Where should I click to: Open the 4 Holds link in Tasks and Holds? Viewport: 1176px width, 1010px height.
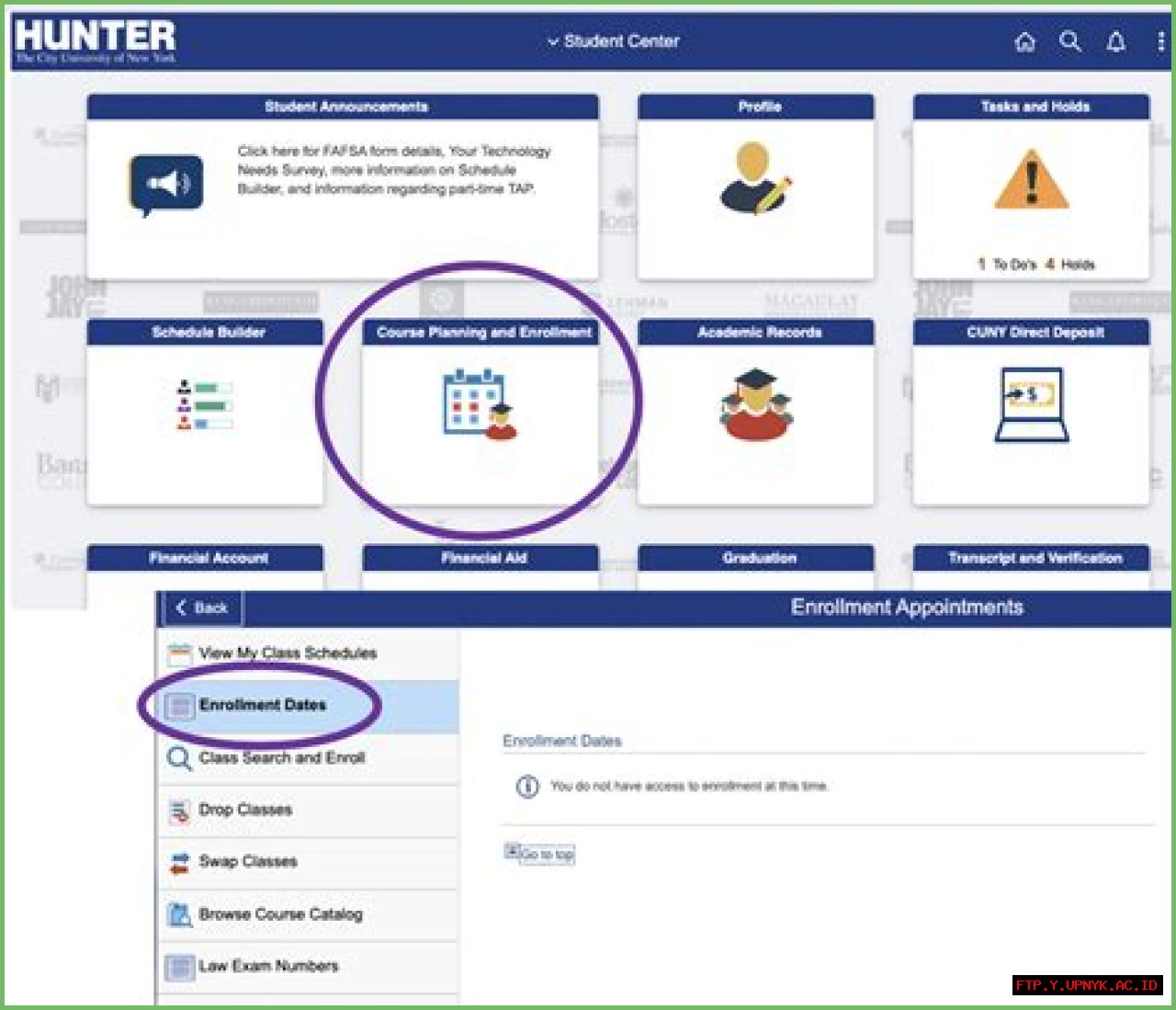click(1071, 265)
